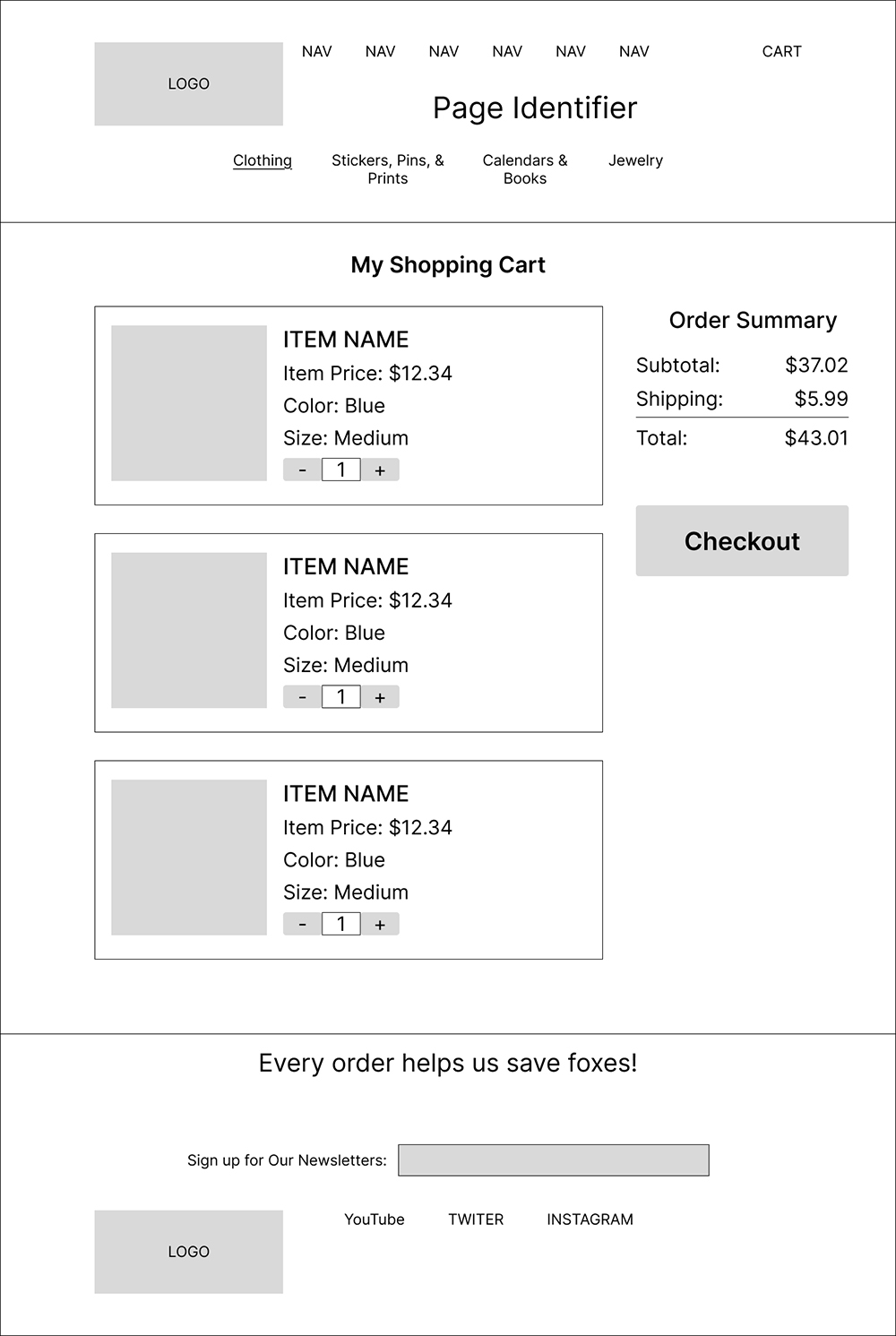Decrease quantity of the first cart item
This screenshot has height=1336, width=896.
[301, 469]
